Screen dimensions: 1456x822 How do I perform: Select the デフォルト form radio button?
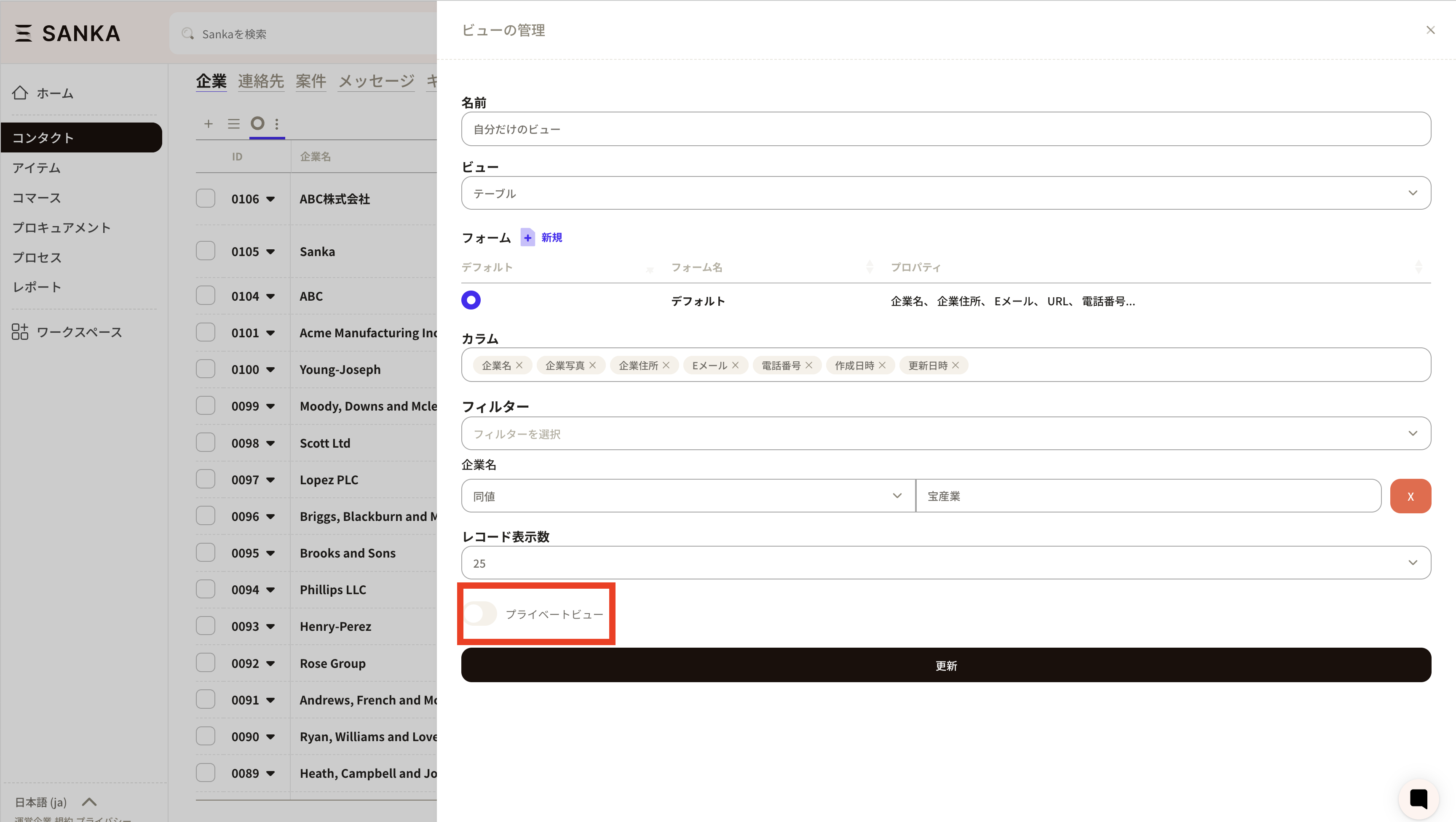[x=471, y=300]
